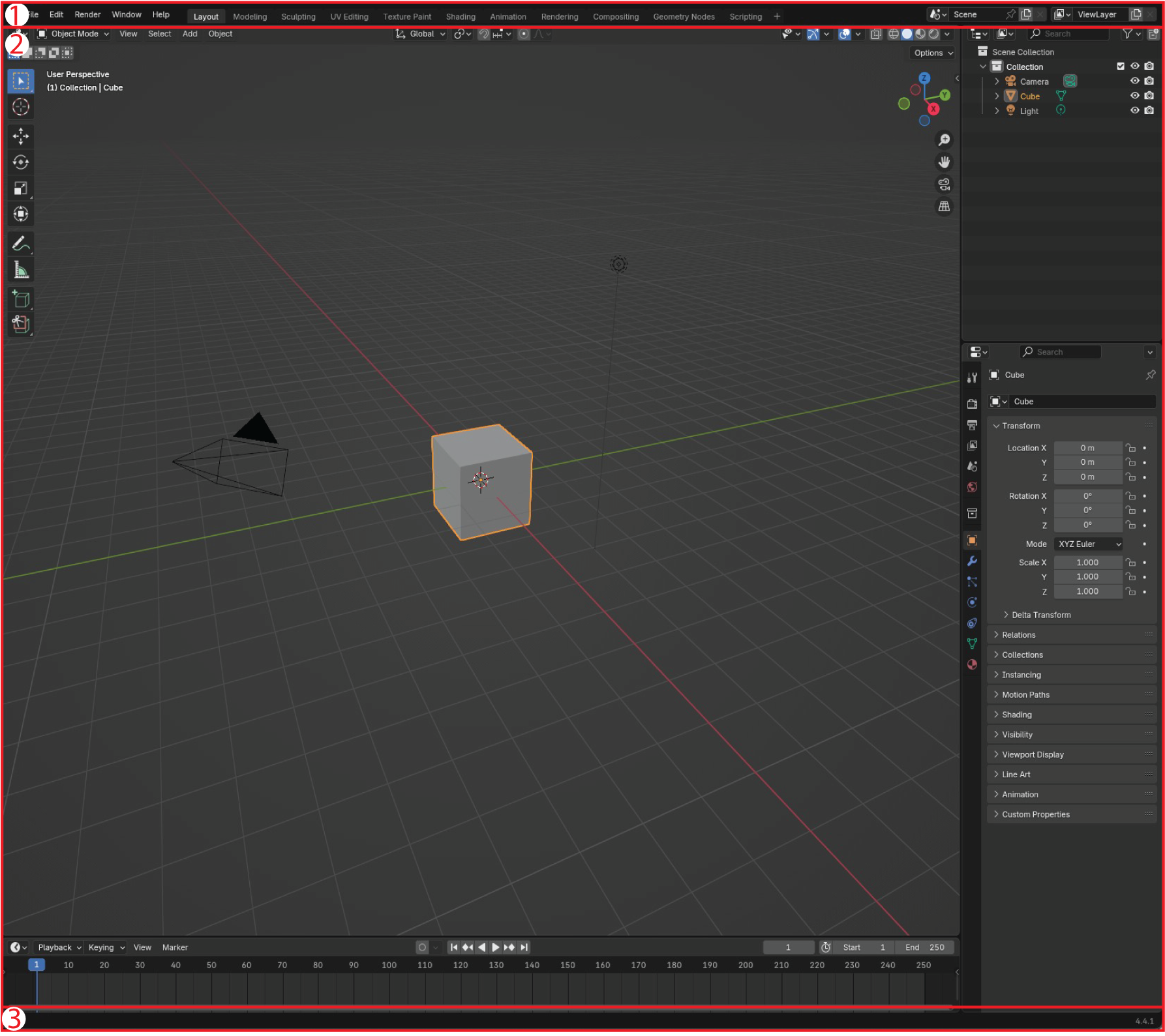The width and height of the screenshot is (1165, 1036).
Task: Click the current frame number field
Action: pyautogui.click(x=788, y=949)
